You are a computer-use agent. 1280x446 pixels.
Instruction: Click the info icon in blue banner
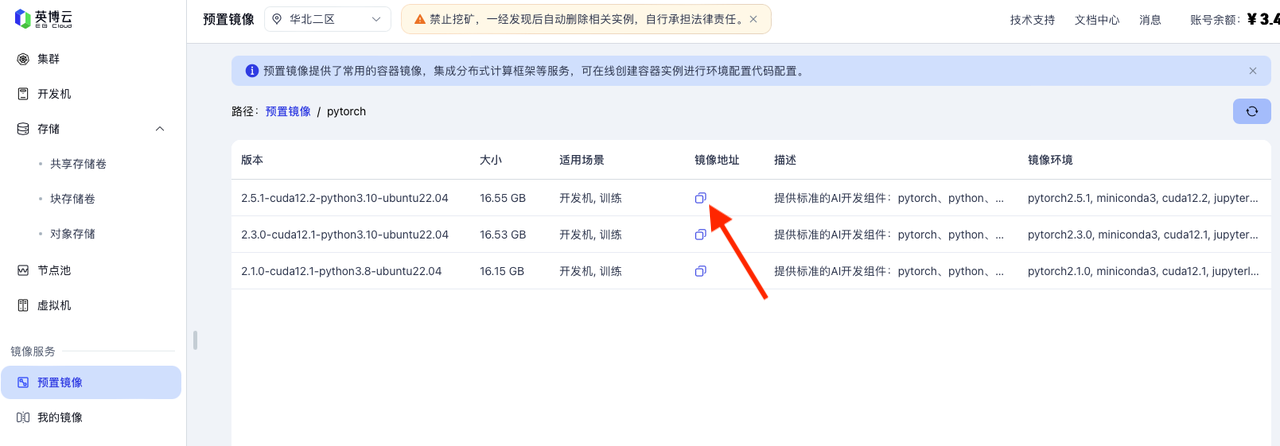251,71
